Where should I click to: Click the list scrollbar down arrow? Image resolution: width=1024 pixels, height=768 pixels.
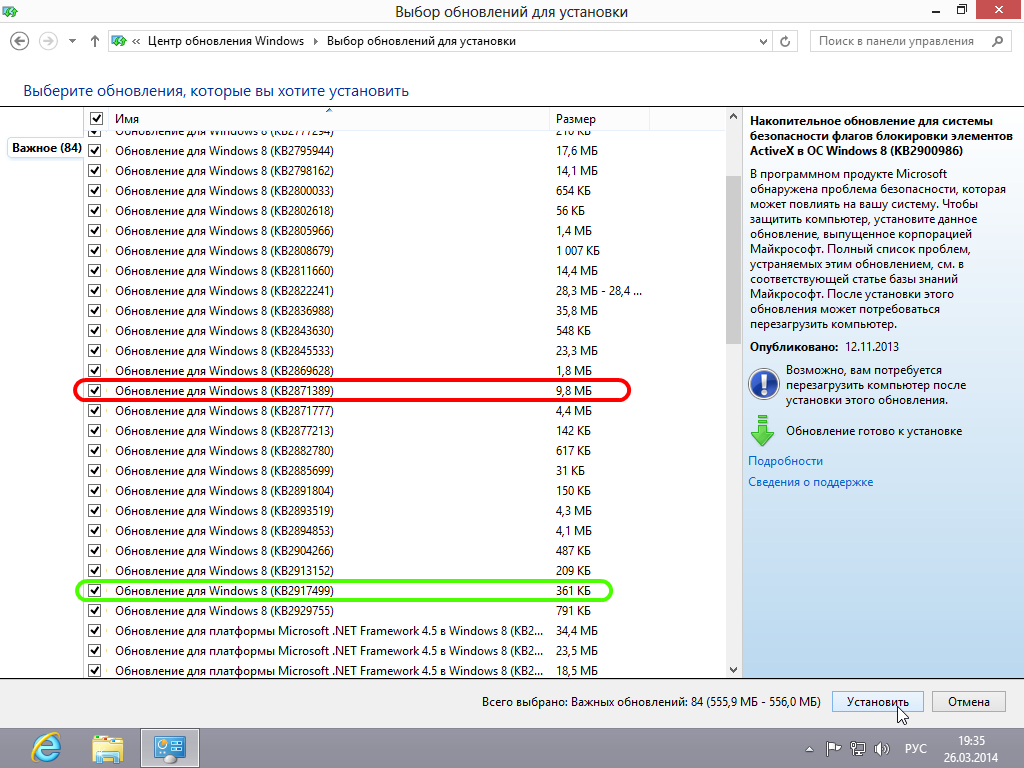pyautogui.click(x=733, y=669)
